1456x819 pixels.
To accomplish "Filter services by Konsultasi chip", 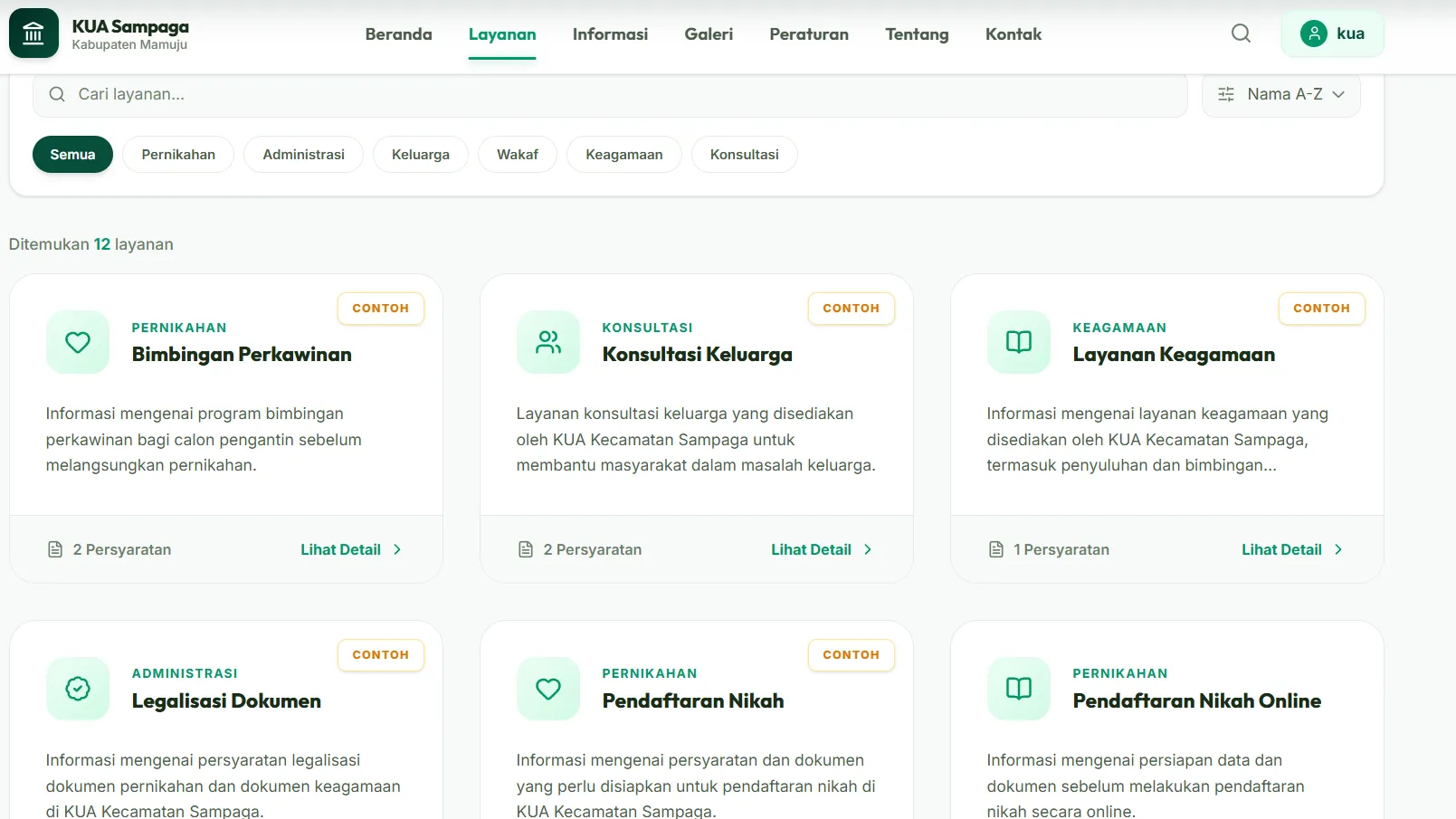I will 745,154.
